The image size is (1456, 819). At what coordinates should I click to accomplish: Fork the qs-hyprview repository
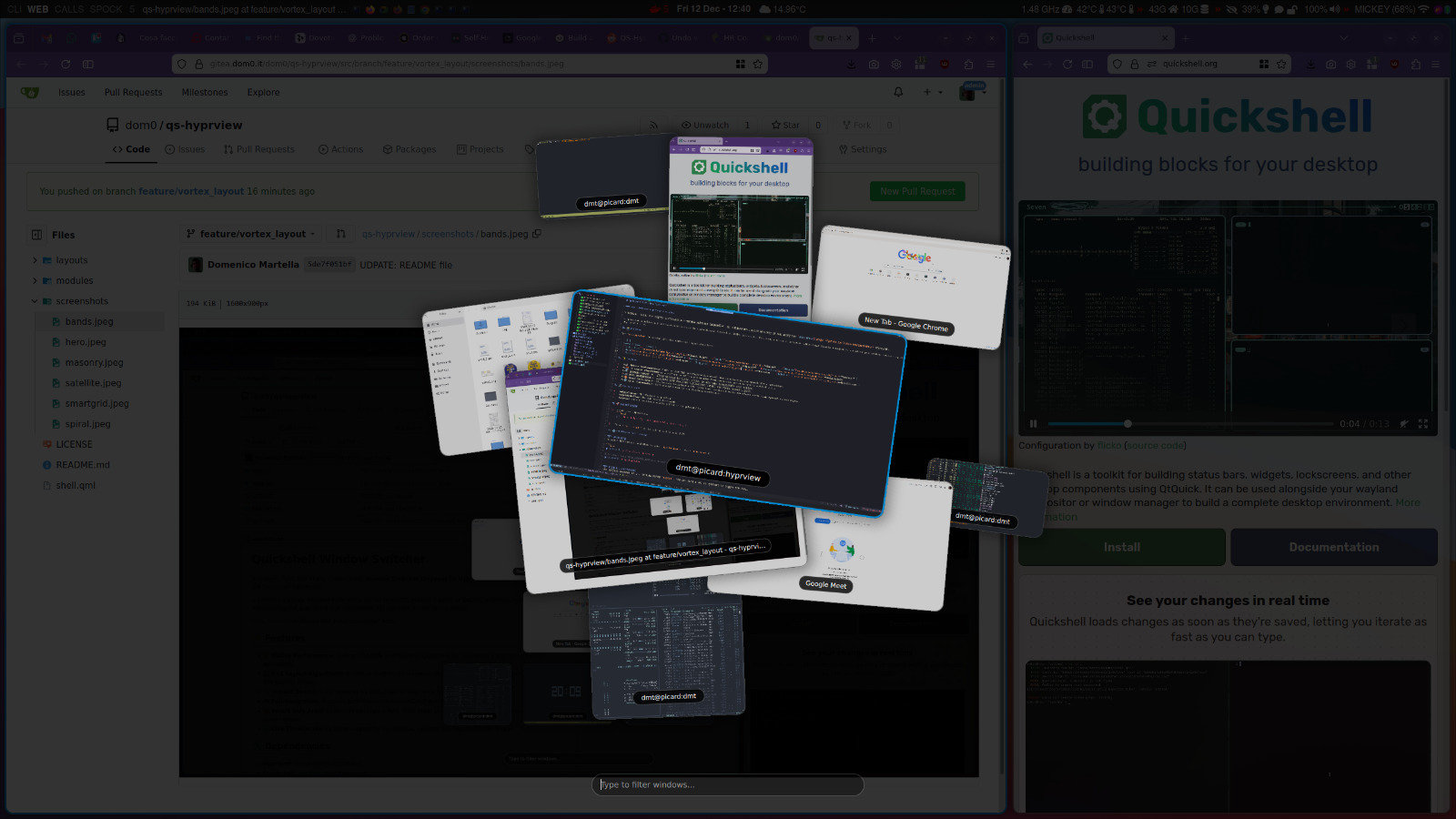(x=856, y=125)
